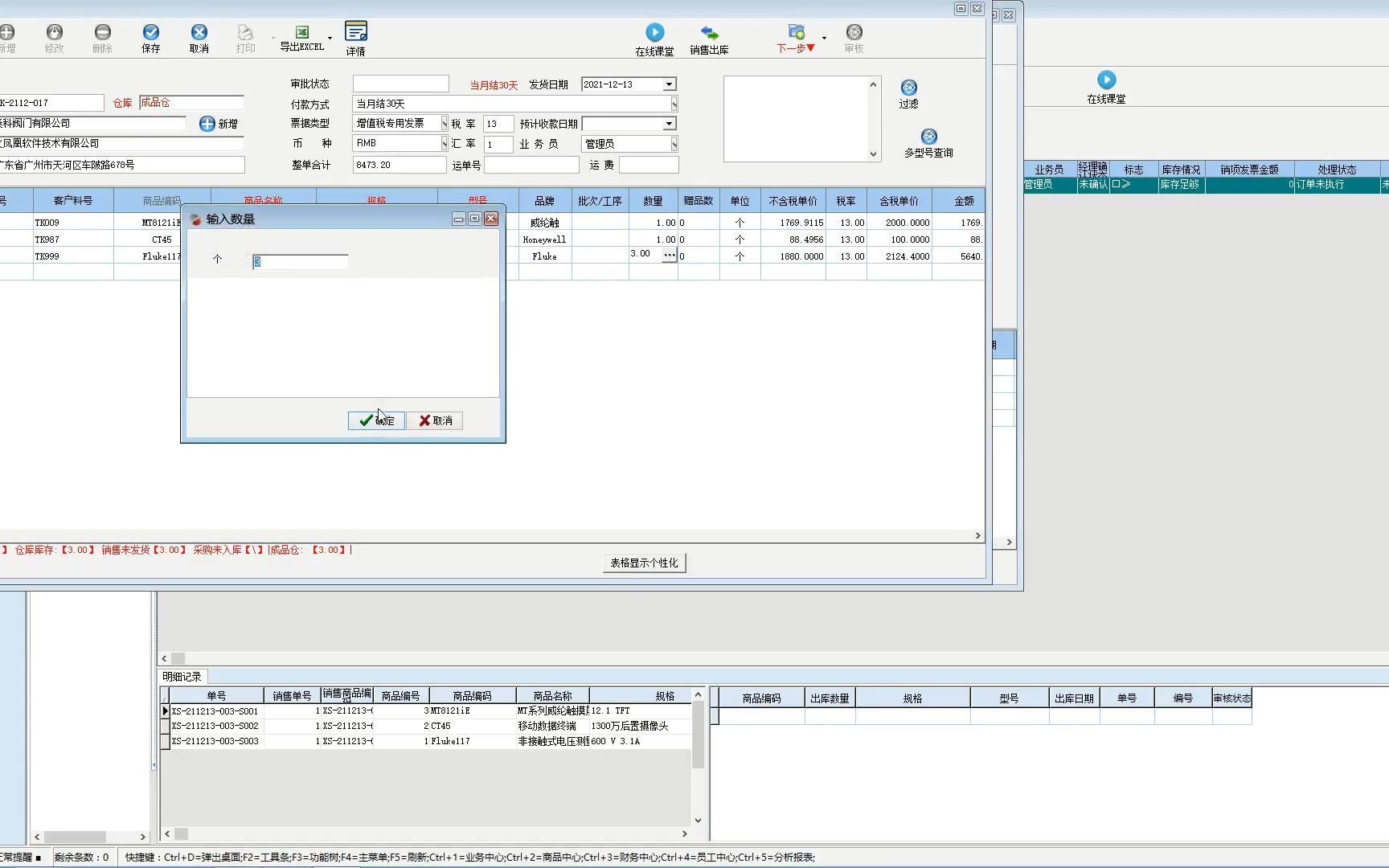Open the 下一步 dropdown arrow

point(824,38)
